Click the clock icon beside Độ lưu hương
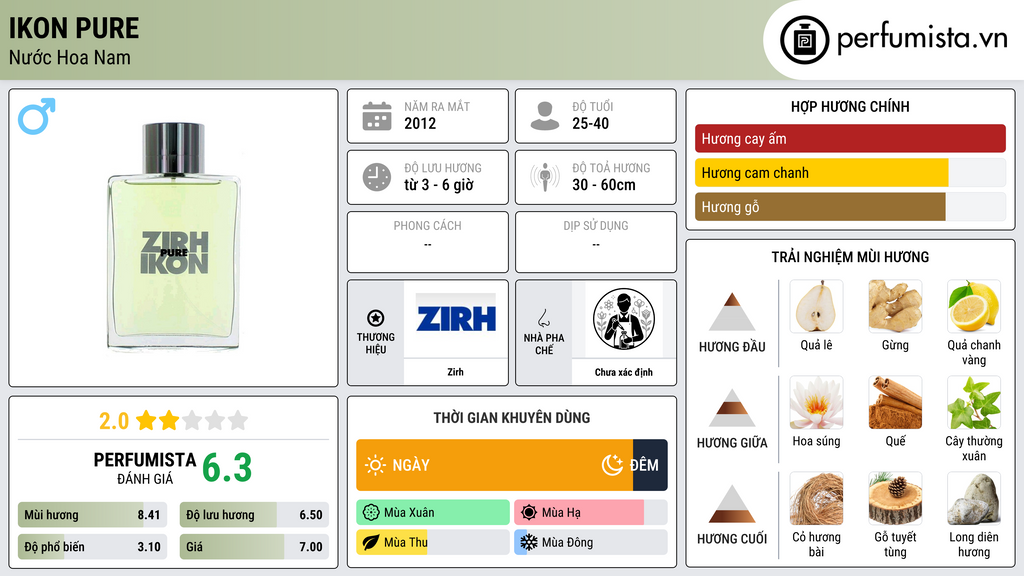1024x576 pixels. tap(377, 177)
